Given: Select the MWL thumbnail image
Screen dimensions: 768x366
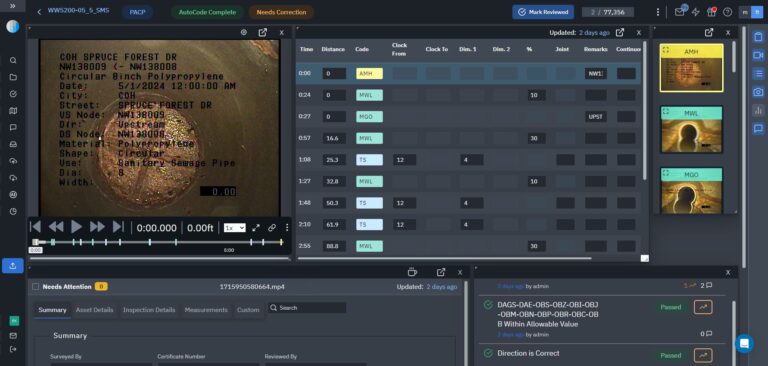Looking at the screenshot, I should 691,130.
